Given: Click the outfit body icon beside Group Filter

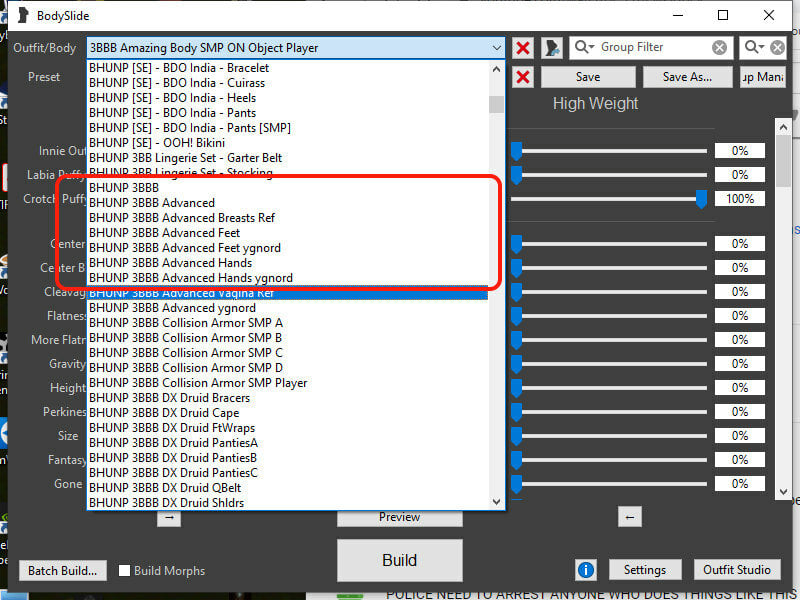Looking at the screenshot, I should point(552,48).
